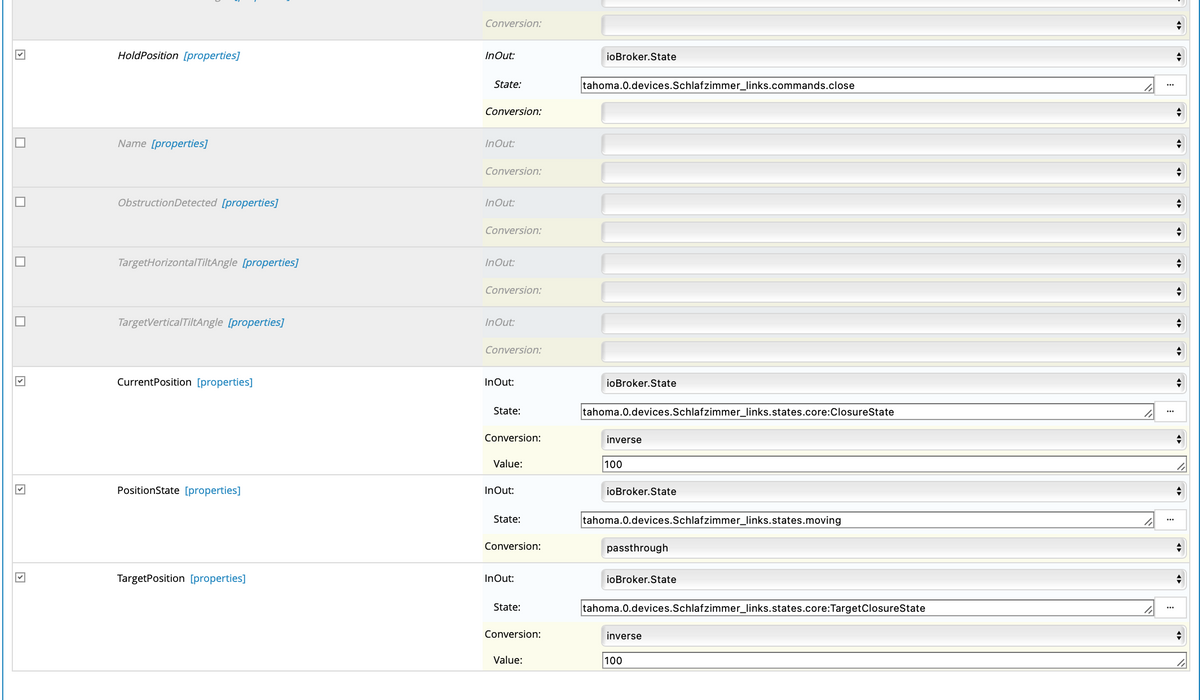Open properties link for PositionState
The width and height of the screenshot is (1200, 700).
click(212, 491)
